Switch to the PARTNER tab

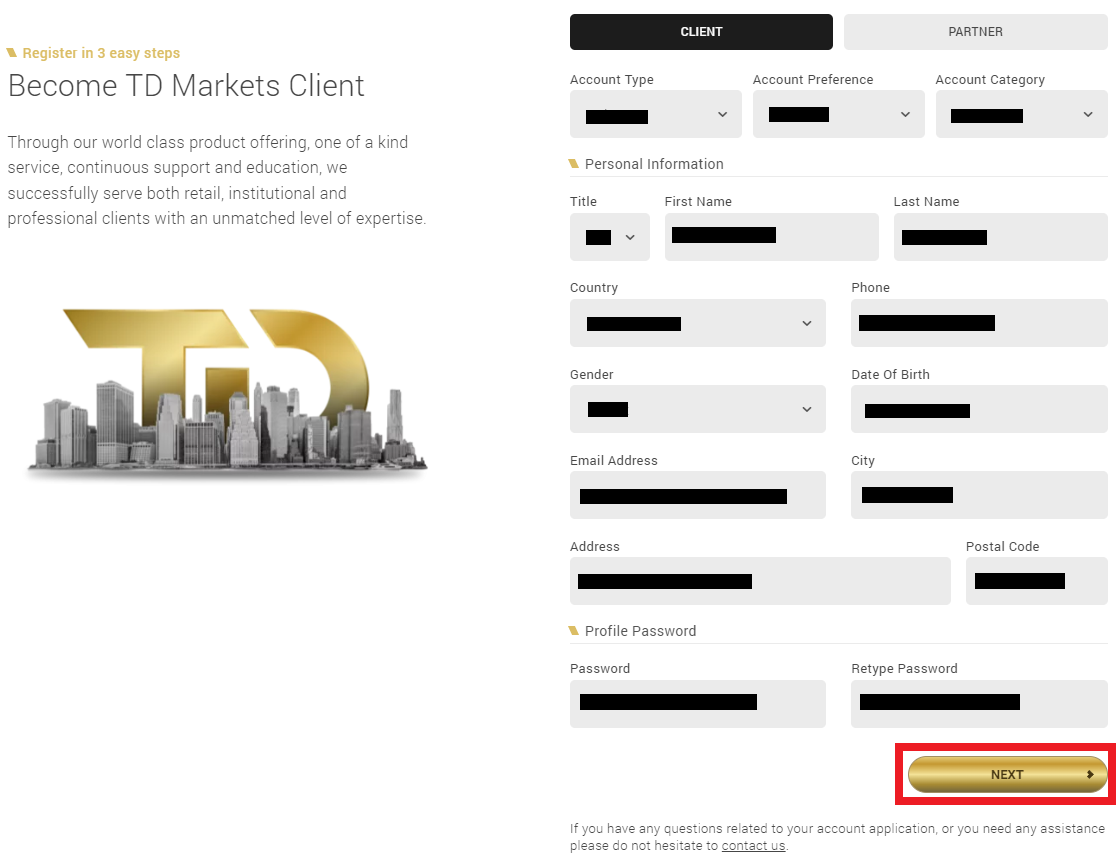975,32
